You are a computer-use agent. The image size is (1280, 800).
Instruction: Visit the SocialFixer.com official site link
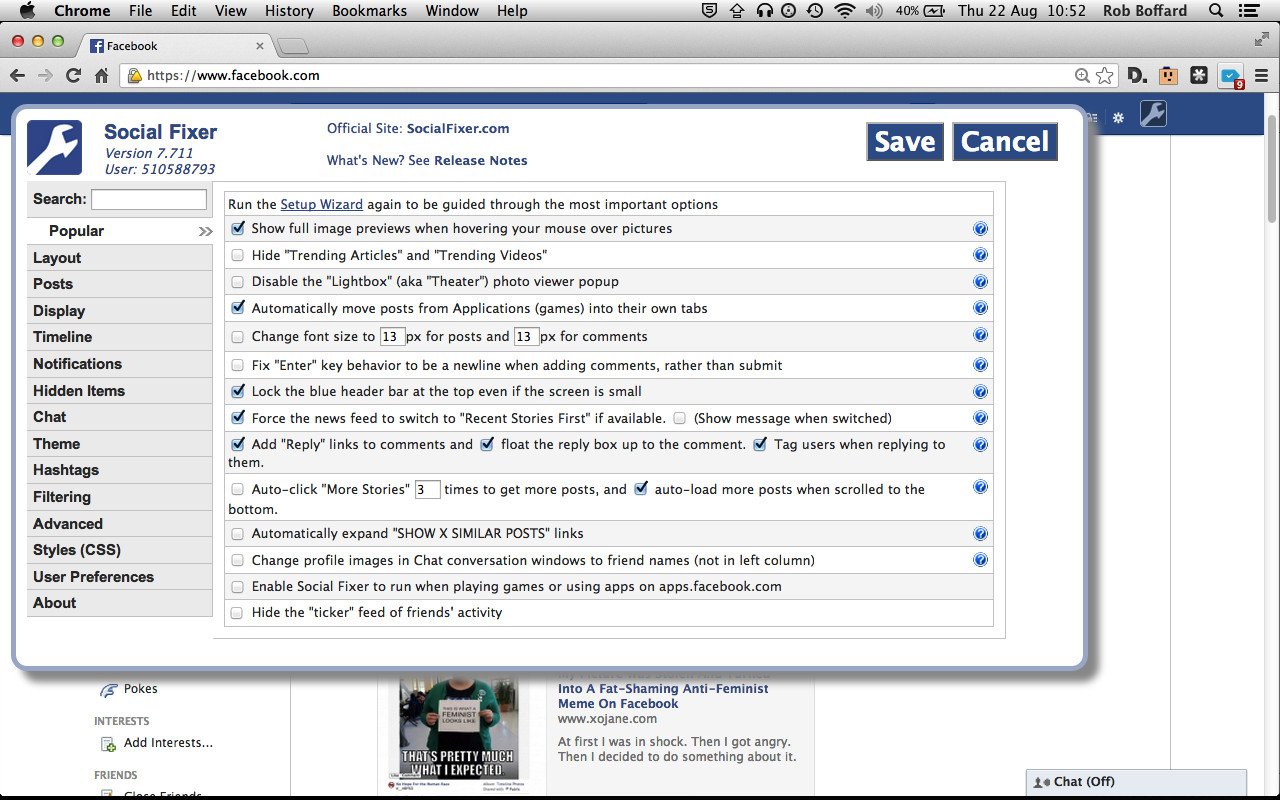click(x=458, y=128)
